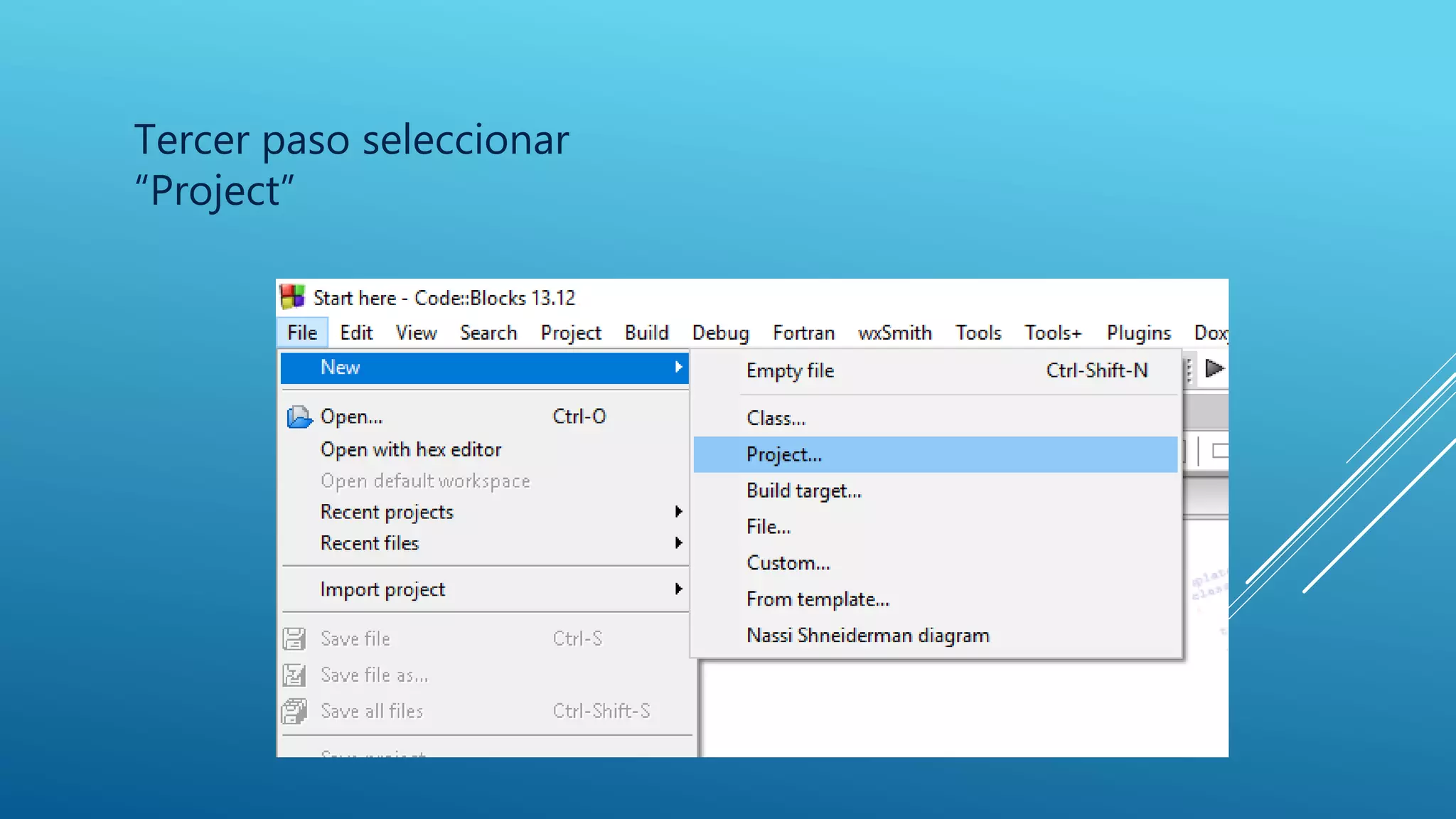Image resolution: width=1456 pixels, height=819 pixels.
Task: Open the Build menu
Action: coord(646,333)
